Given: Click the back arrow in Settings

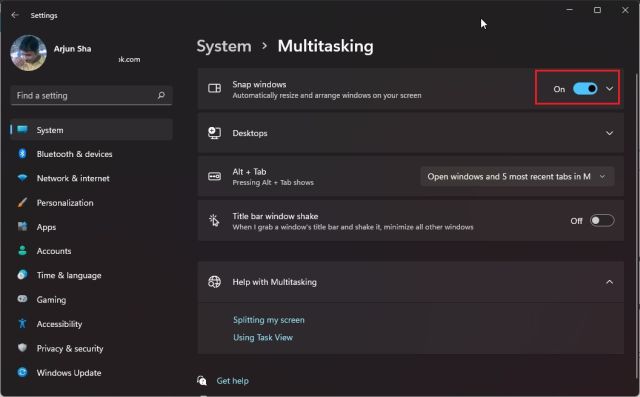Looking at the screenshot, I should click(x=15, y=15).
